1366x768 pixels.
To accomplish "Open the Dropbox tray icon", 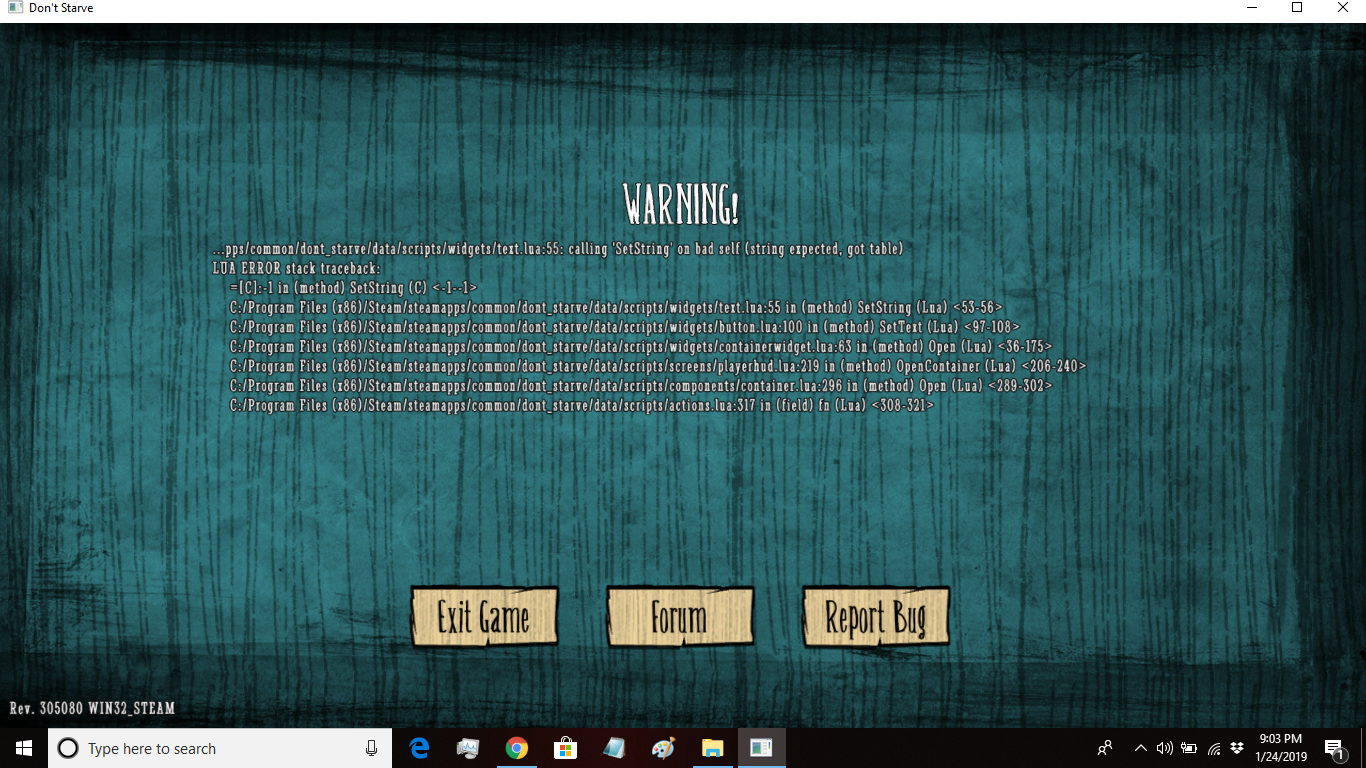I will [1237, 748].
